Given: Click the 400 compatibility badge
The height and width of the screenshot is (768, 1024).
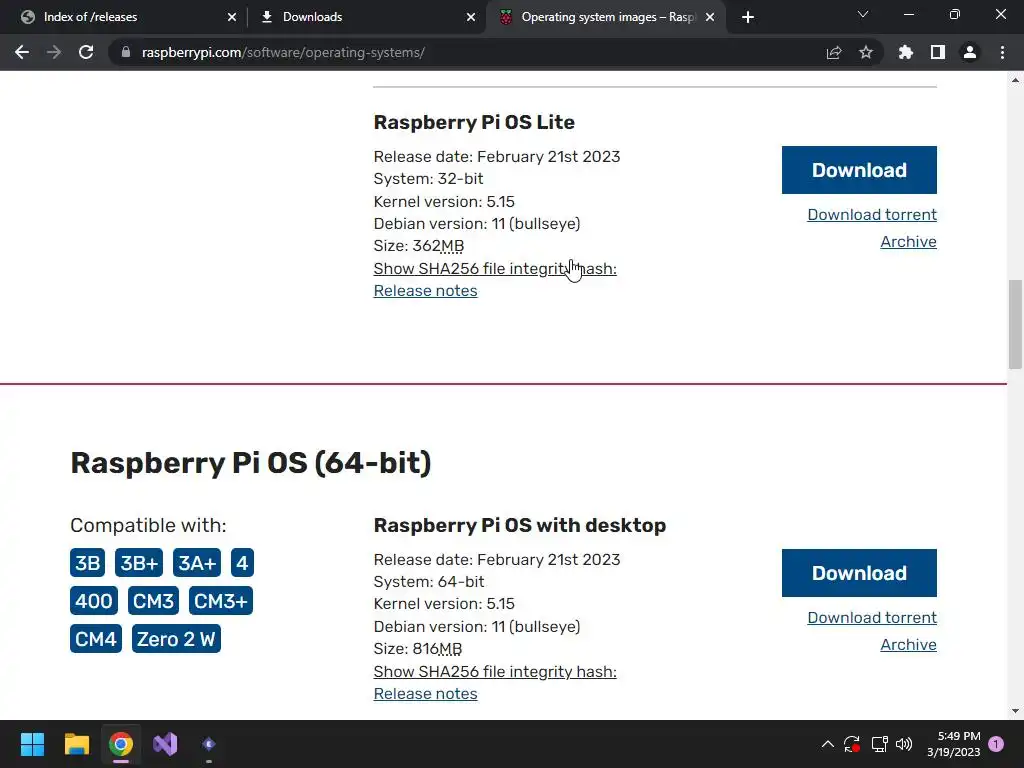Looking at the screenshot, I should [x=94, y=601].
